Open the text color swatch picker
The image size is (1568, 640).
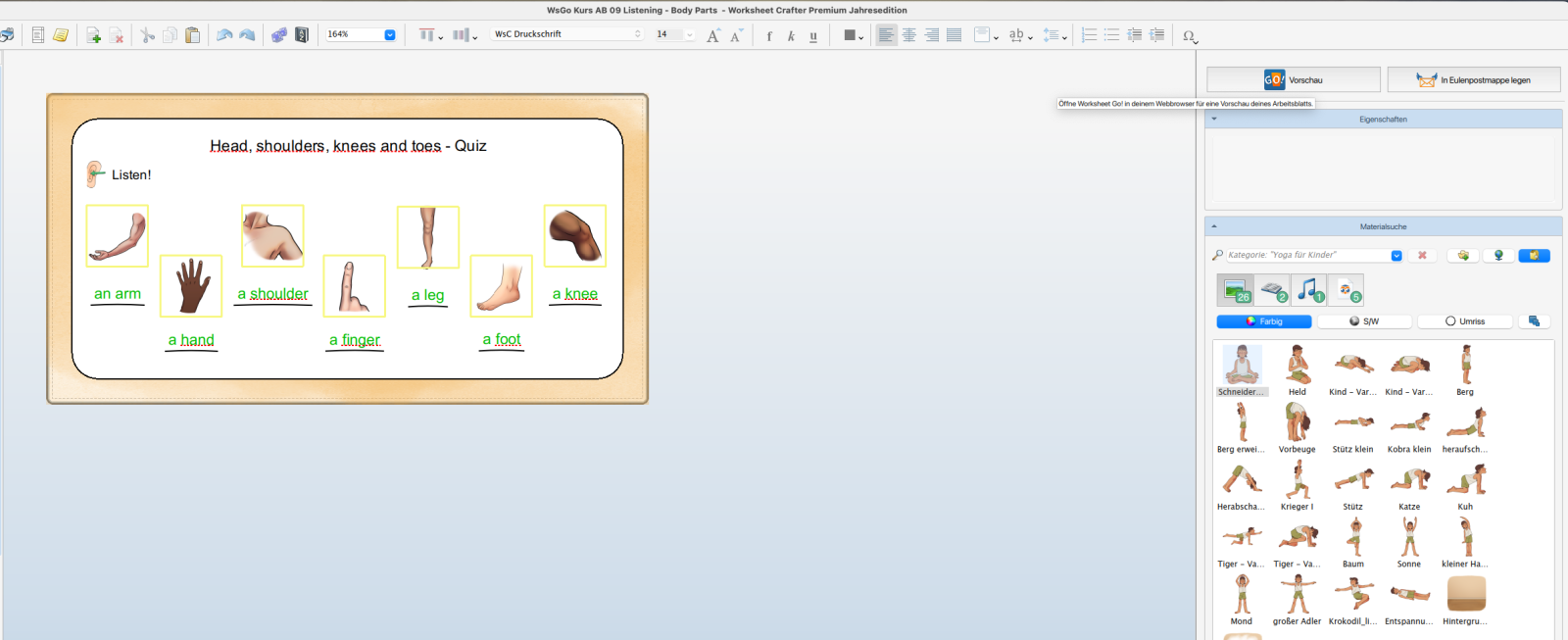[853, 35]
